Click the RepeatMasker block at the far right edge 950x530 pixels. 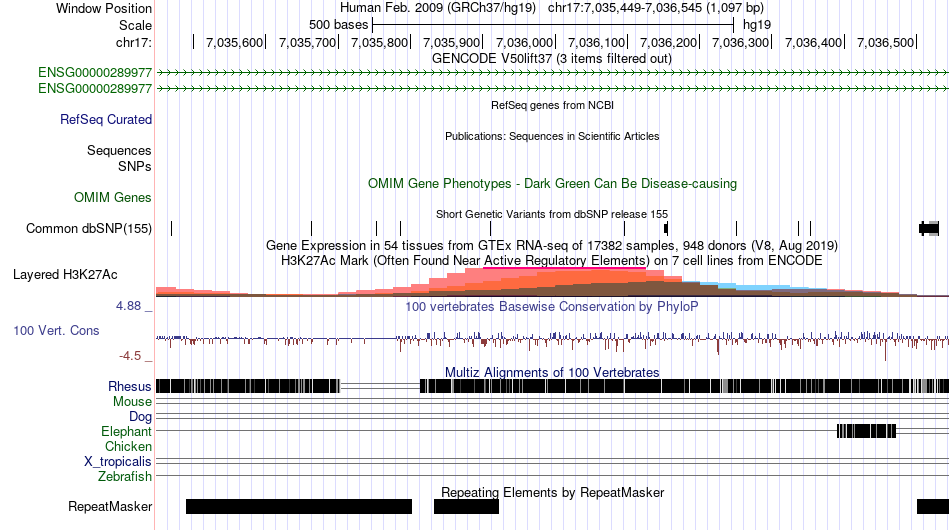[x=933, y=506]
